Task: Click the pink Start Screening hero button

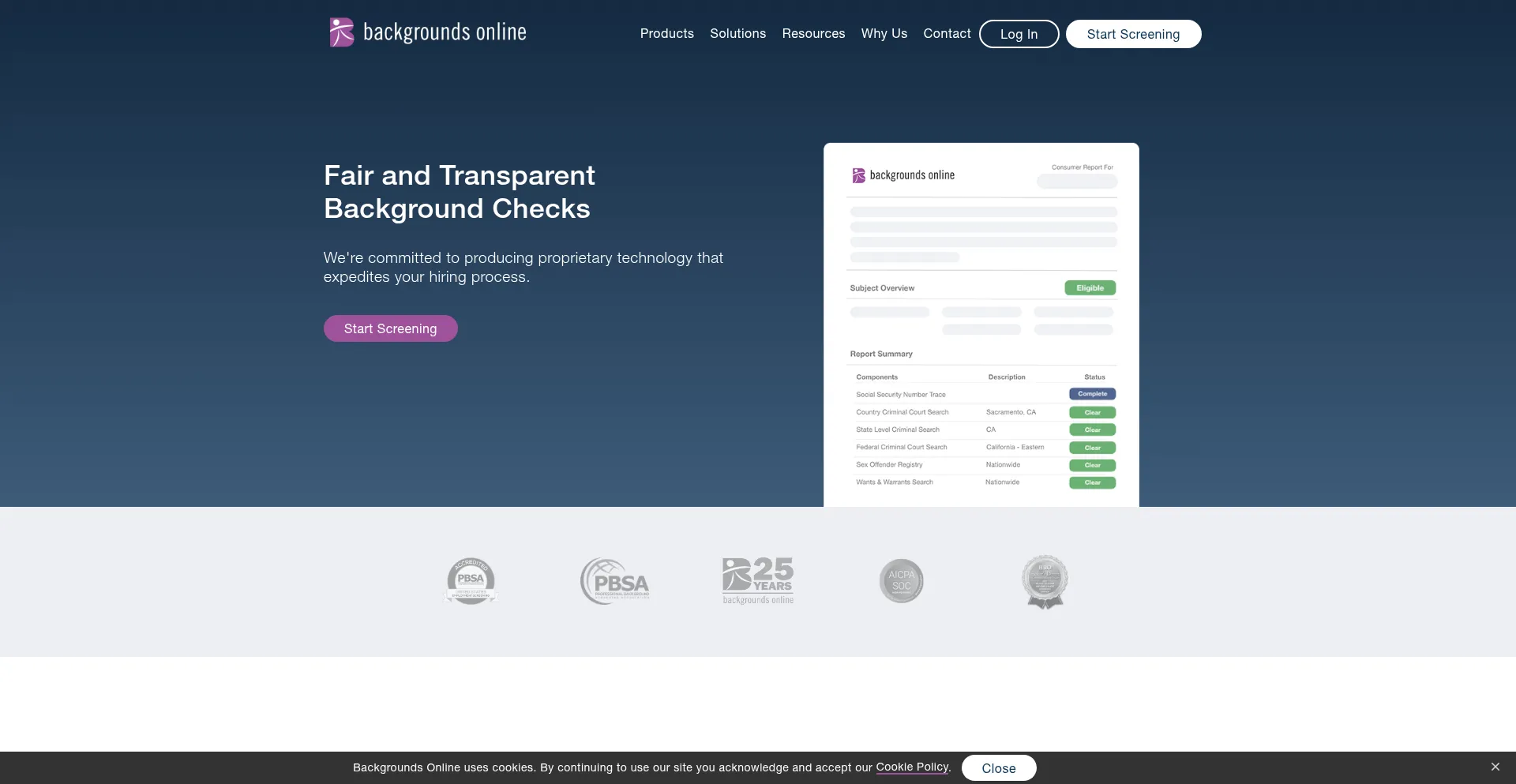Action: pyautogui.click(x=390, y=328)
